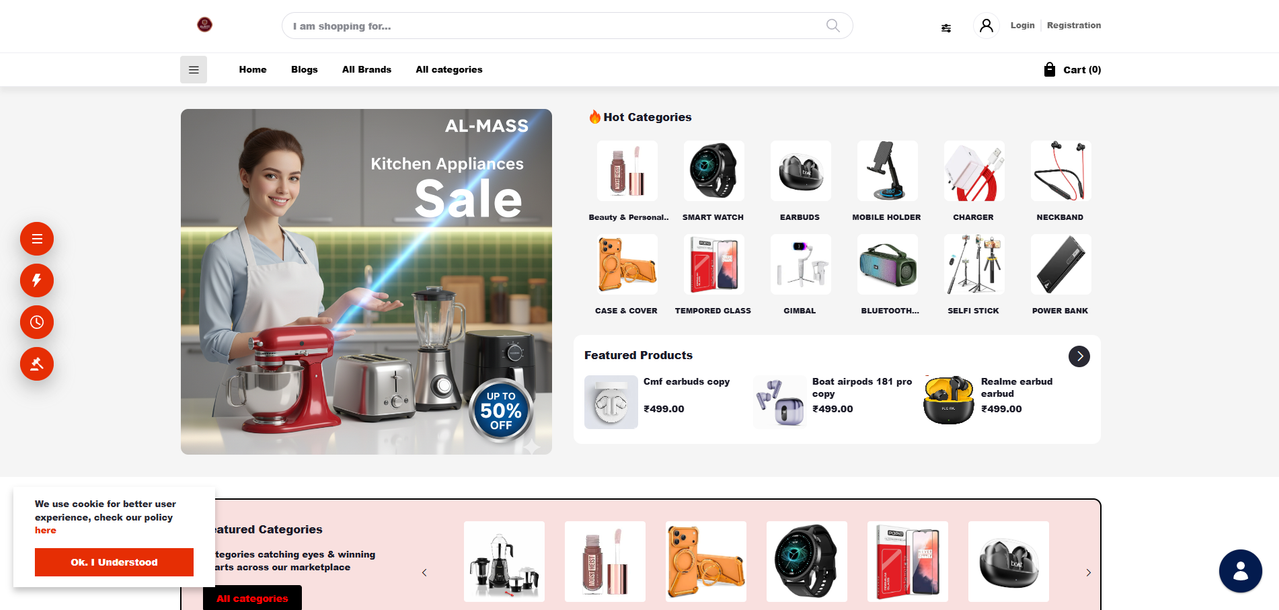Open the shopping Cart (0)
The height and width of the screenshot is (610, 1279).
[x=1072, y=70]
